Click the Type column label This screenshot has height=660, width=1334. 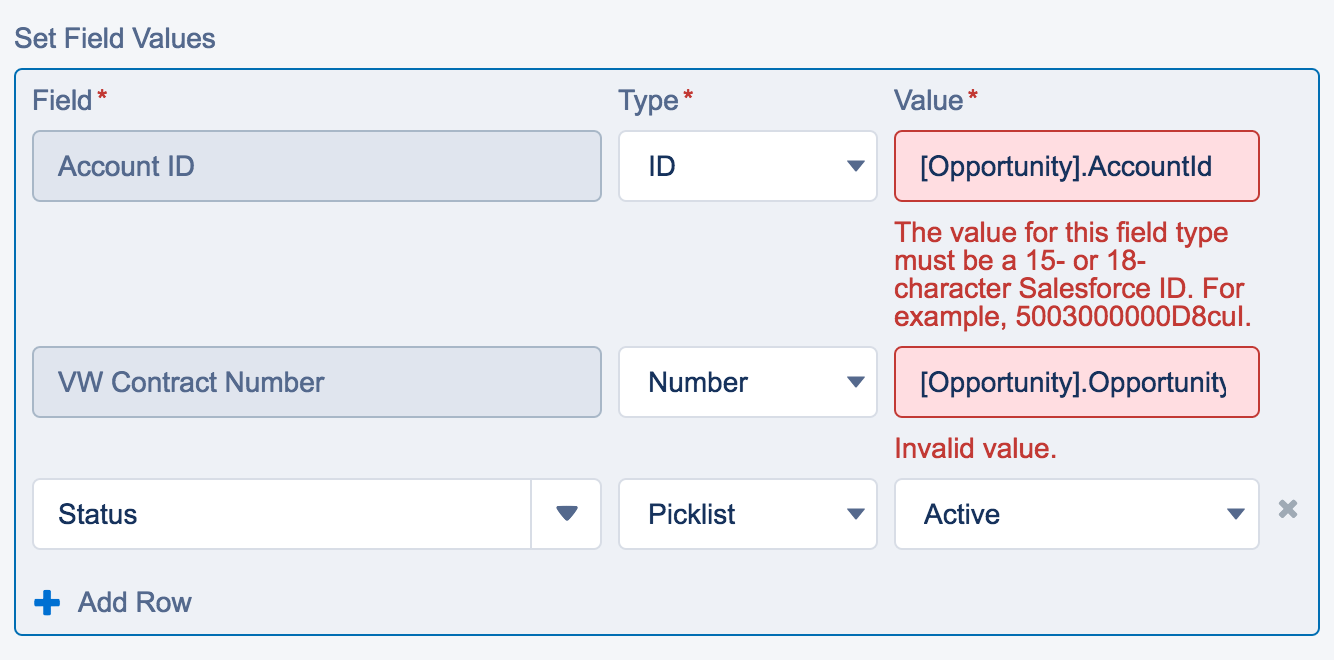[x=648, y=100]
